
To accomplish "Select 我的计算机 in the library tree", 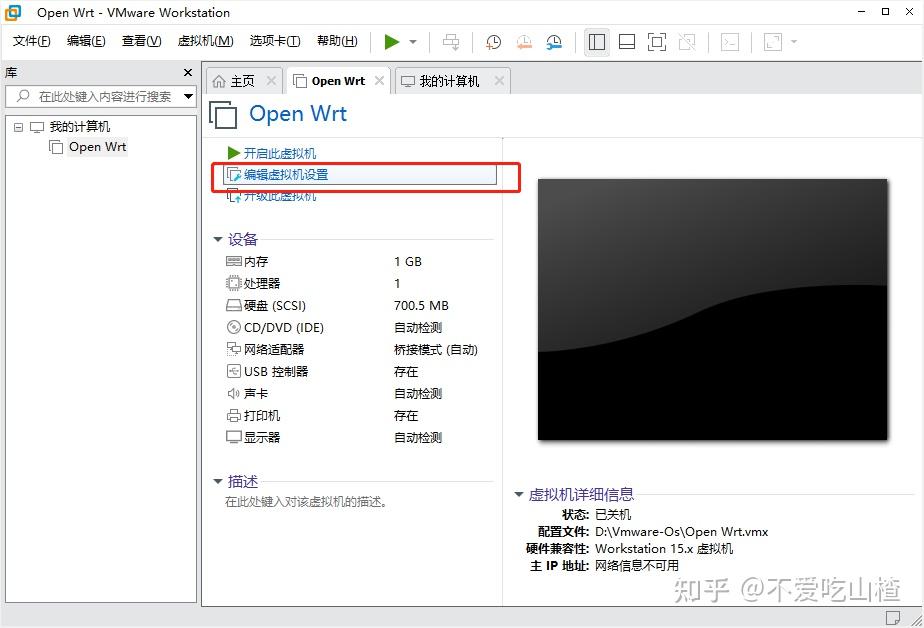I will coord(80,127).
